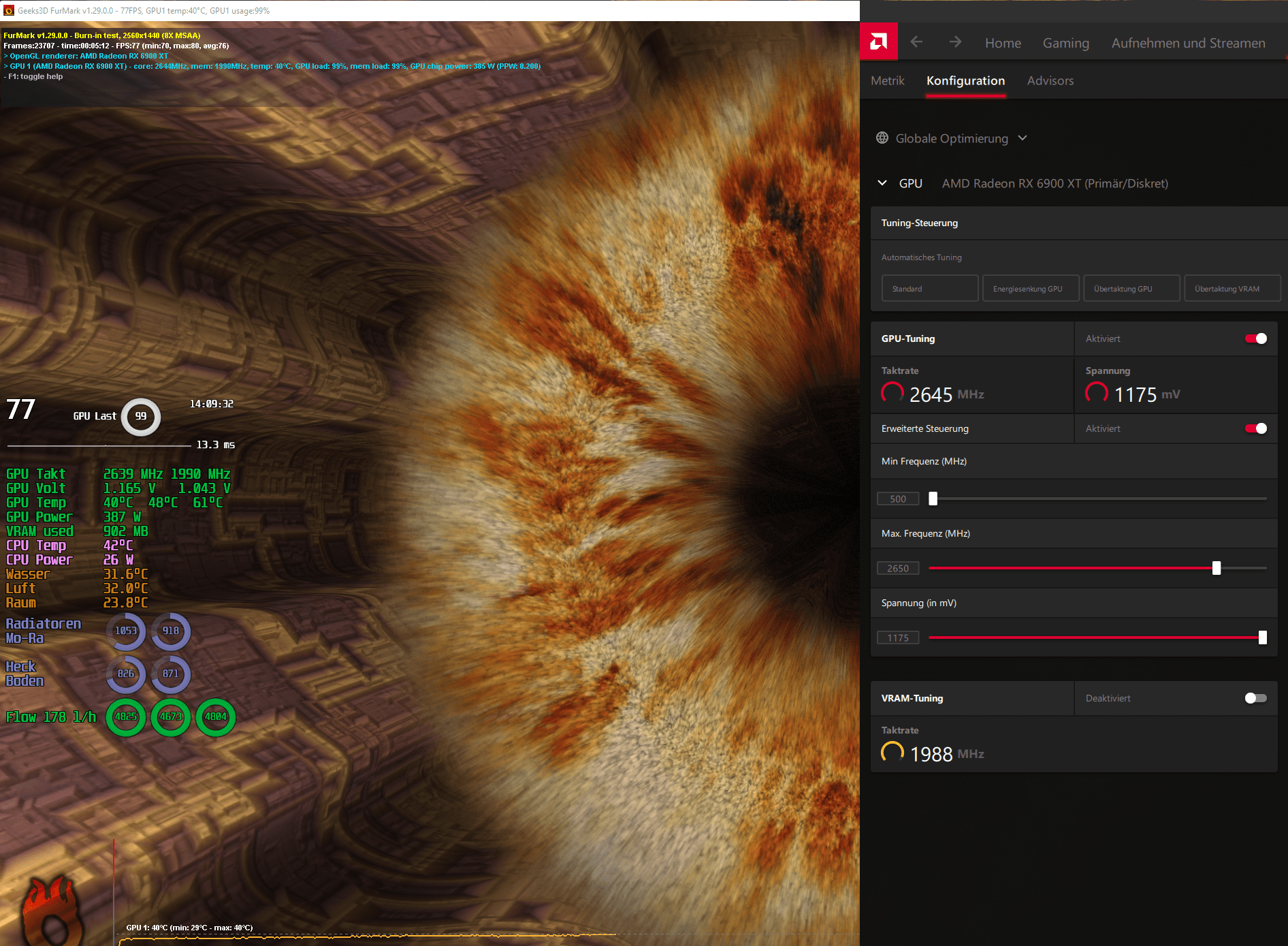Collapse the GPU section chevron
This screenshot has height=946, width=1288.
point(882,183)
